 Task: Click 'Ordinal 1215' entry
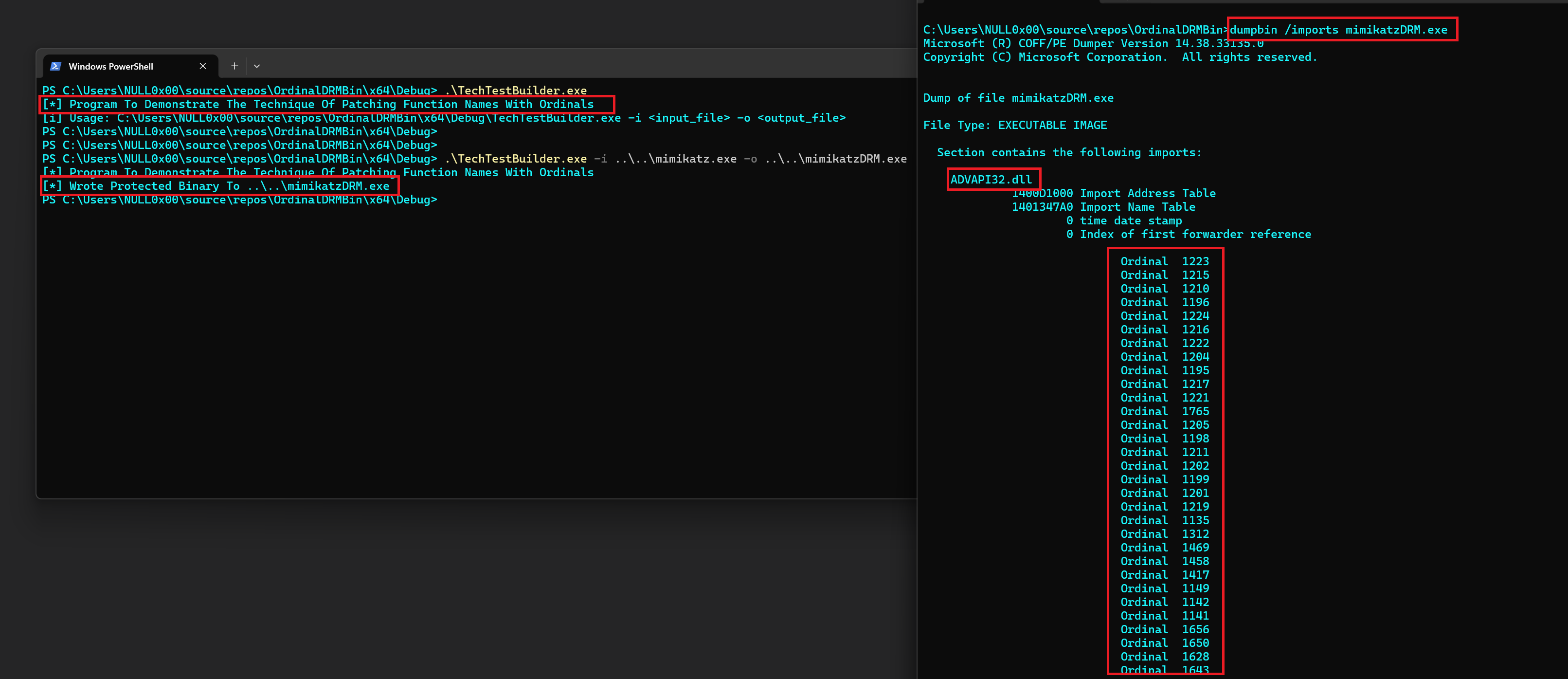point(1165,275)
